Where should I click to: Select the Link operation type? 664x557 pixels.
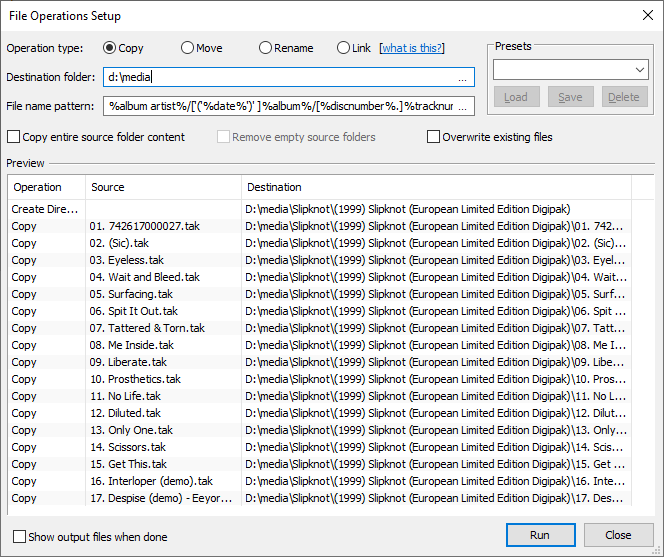point(343,48)
